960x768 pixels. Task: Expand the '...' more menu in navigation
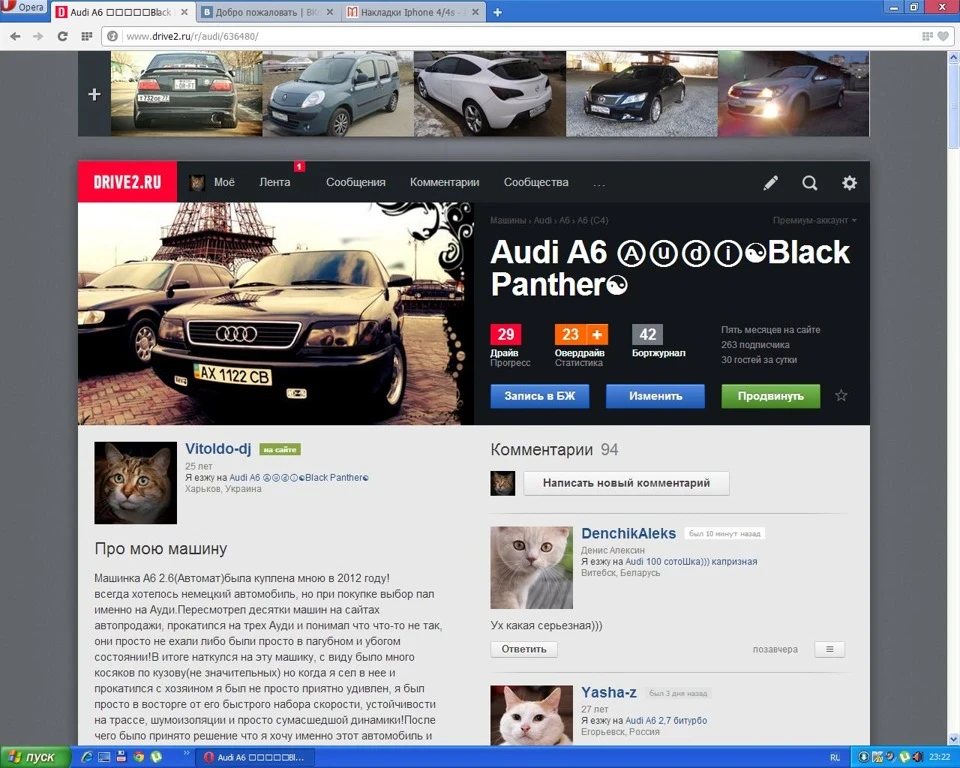point(599,183)
